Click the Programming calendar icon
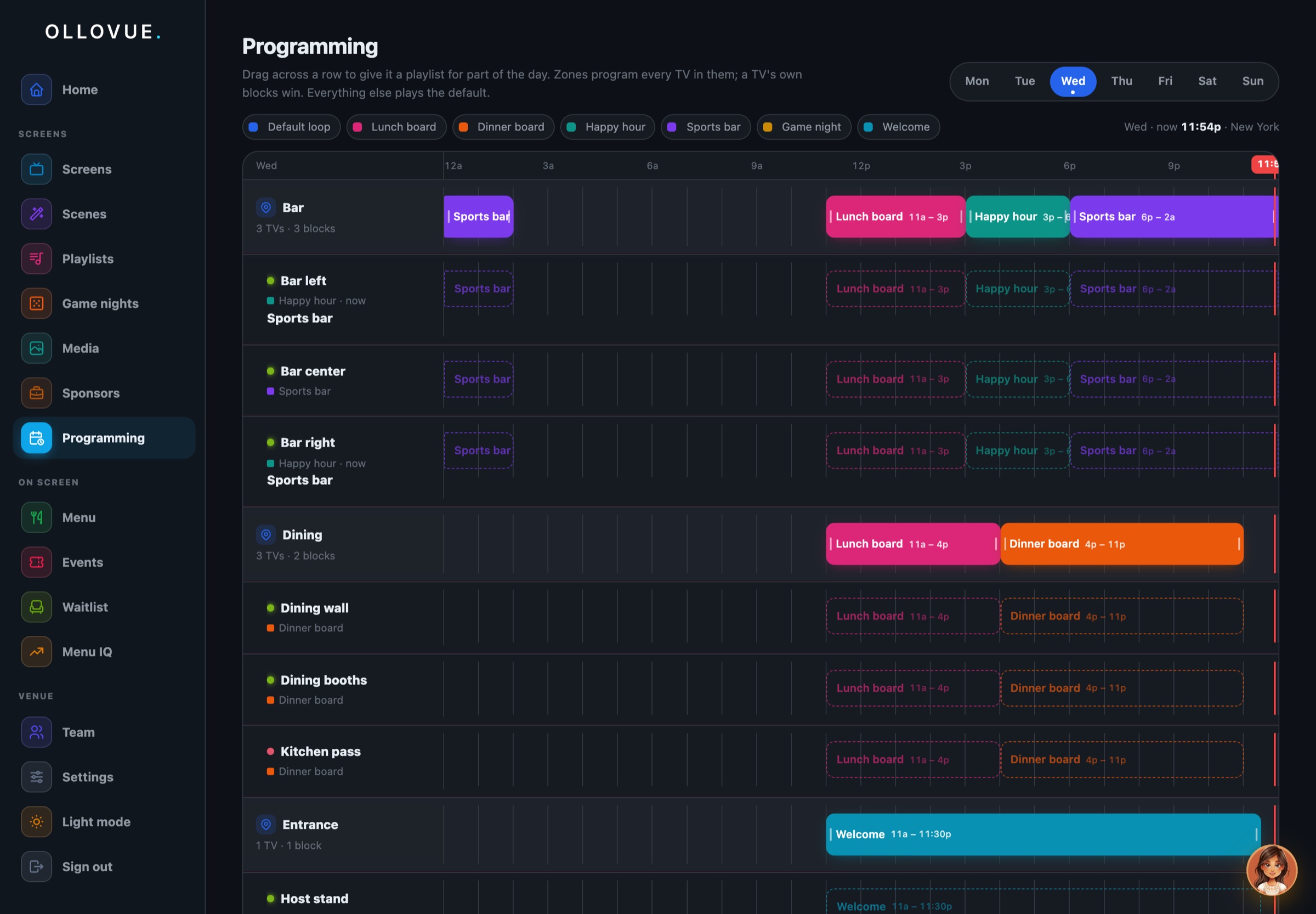Viewport: 1316px width, 914px height. tap(36, 438)
